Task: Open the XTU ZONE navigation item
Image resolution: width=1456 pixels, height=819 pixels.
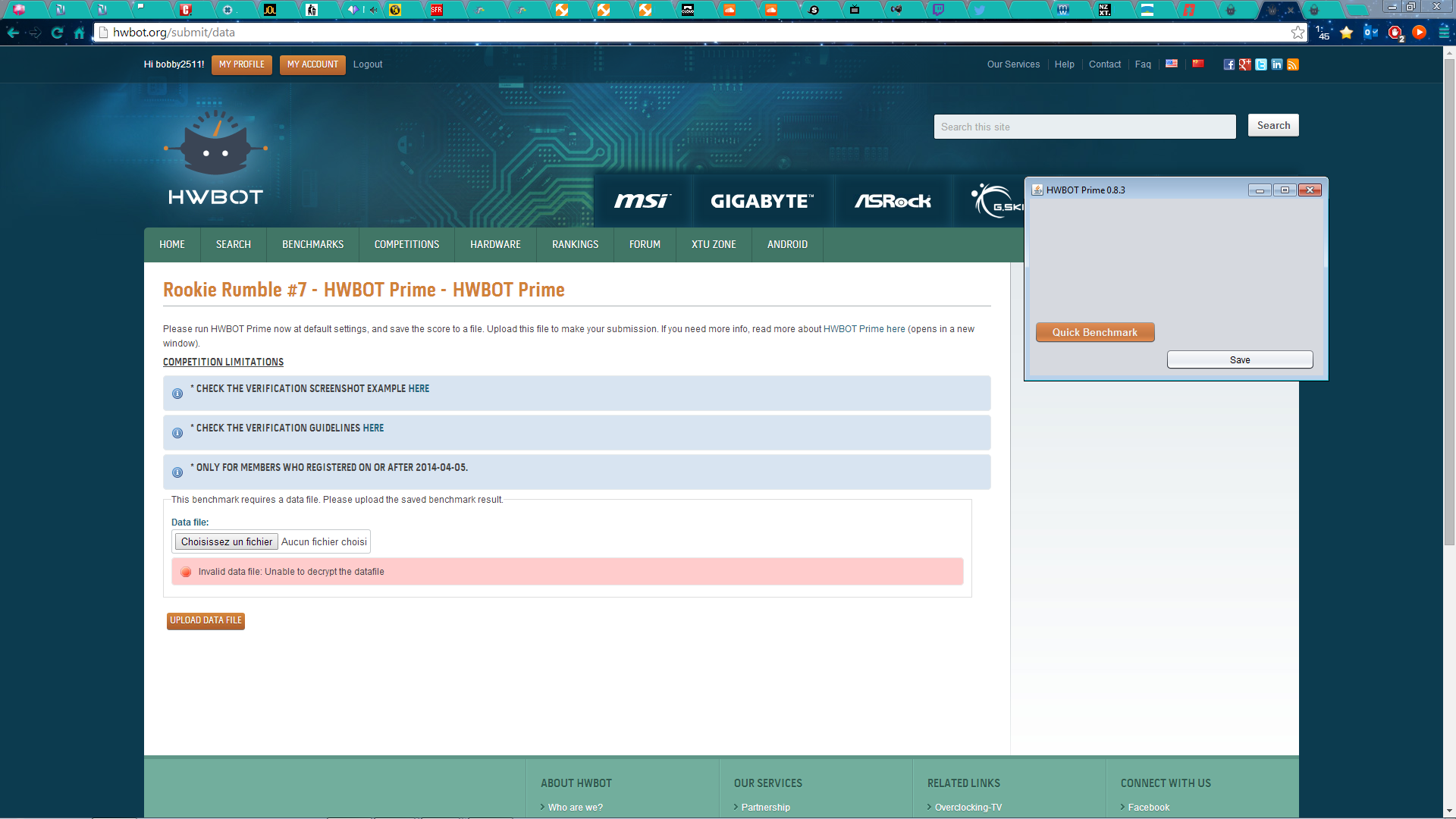Action: pyautogui.click(x=714, y=244)
